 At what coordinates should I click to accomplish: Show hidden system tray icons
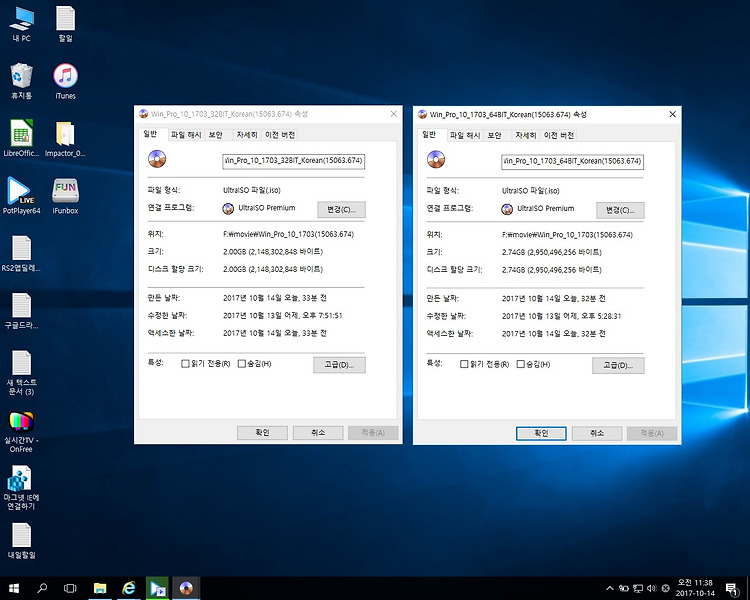pyautogui.click(x=609, y=589)
